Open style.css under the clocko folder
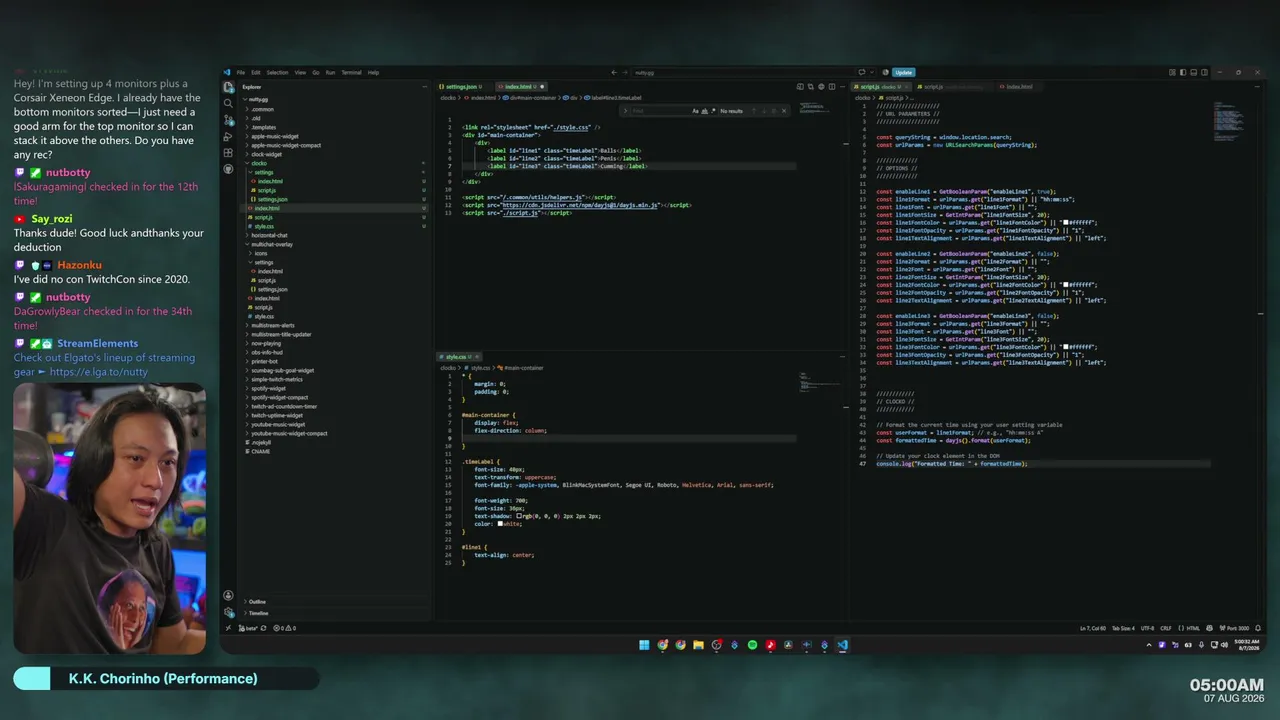 tap(264, 226)
